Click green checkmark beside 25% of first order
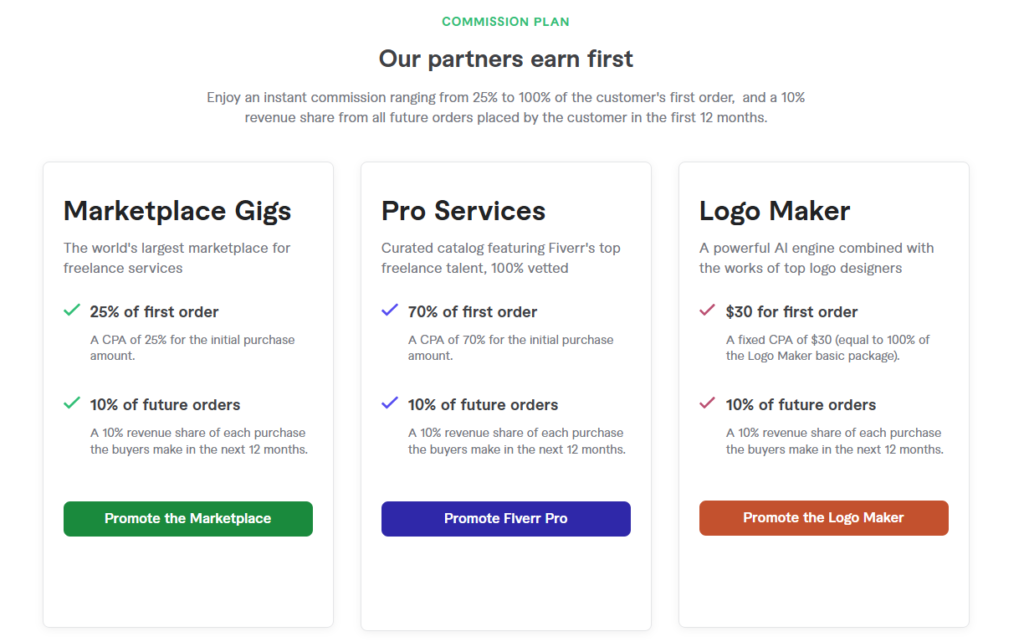 [x=72, y=310]
